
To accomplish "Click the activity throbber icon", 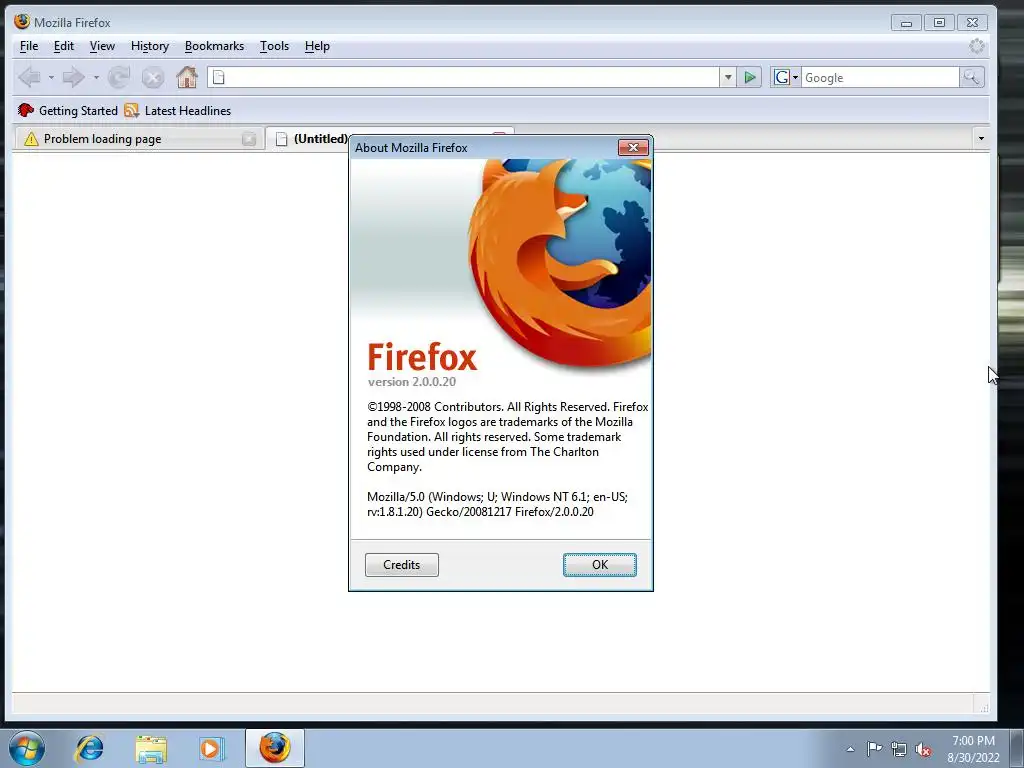I will coord(976,46).
